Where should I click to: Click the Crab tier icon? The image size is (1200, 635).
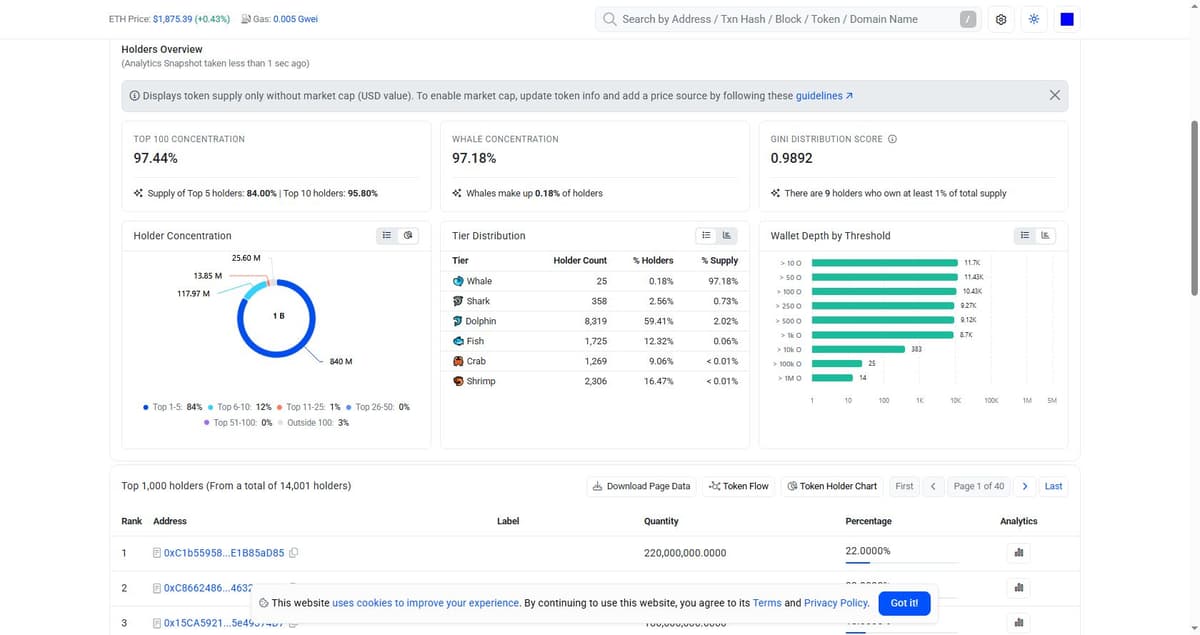point(458,361)
